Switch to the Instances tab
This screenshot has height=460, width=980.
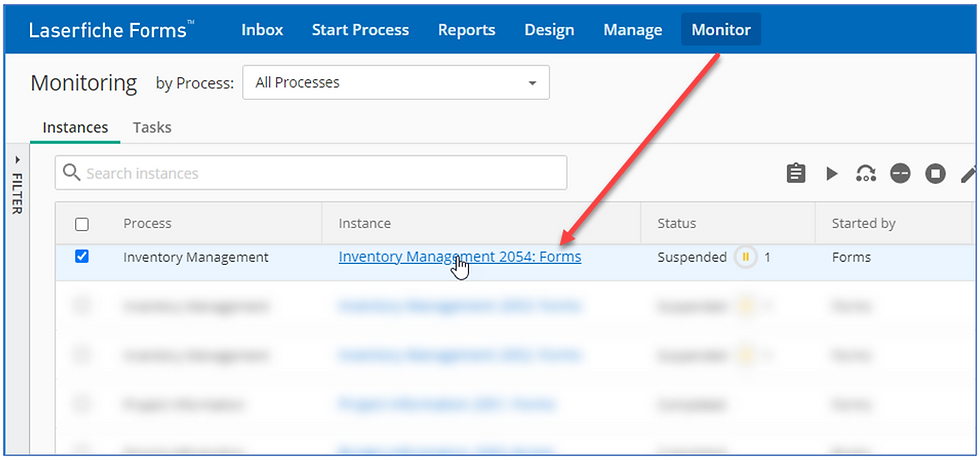pos(75,128)
